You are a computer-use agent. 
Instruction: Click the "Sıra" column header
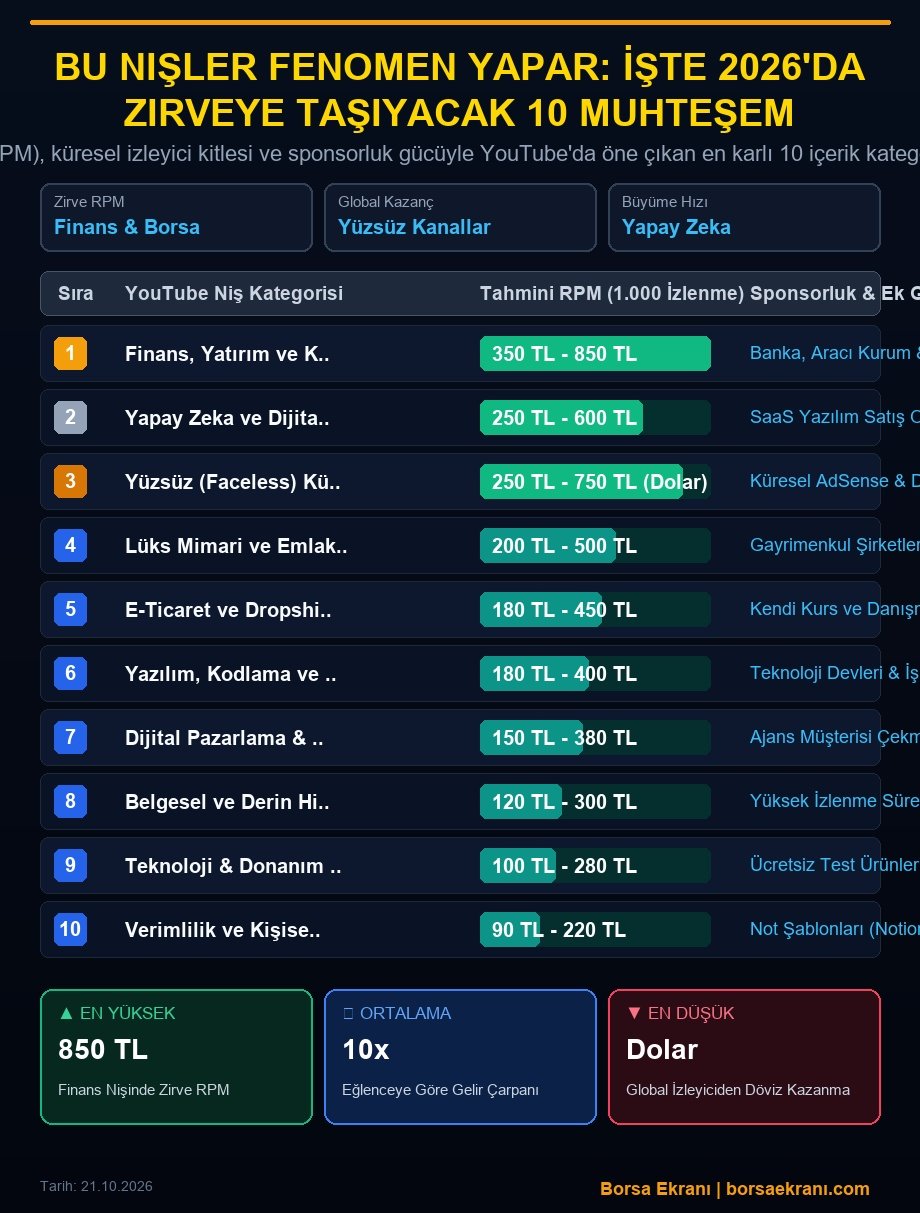pyautogui.click(x=76, y=293)
